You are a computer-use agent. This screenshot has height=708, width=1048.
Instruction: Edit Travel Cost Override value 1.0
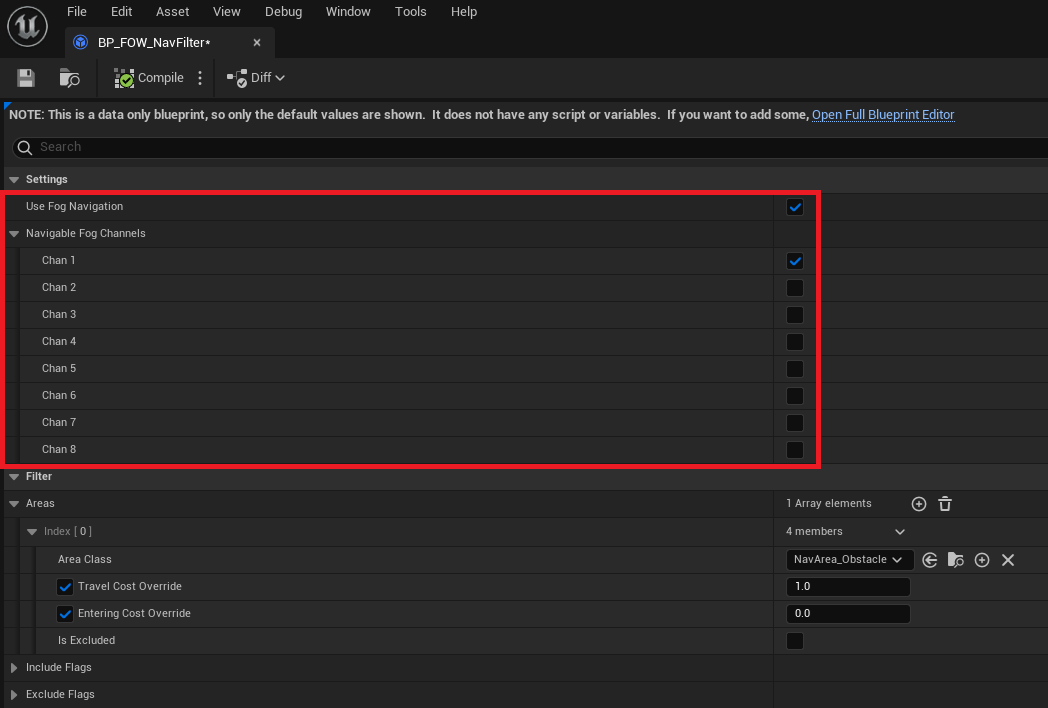[848, 586]
